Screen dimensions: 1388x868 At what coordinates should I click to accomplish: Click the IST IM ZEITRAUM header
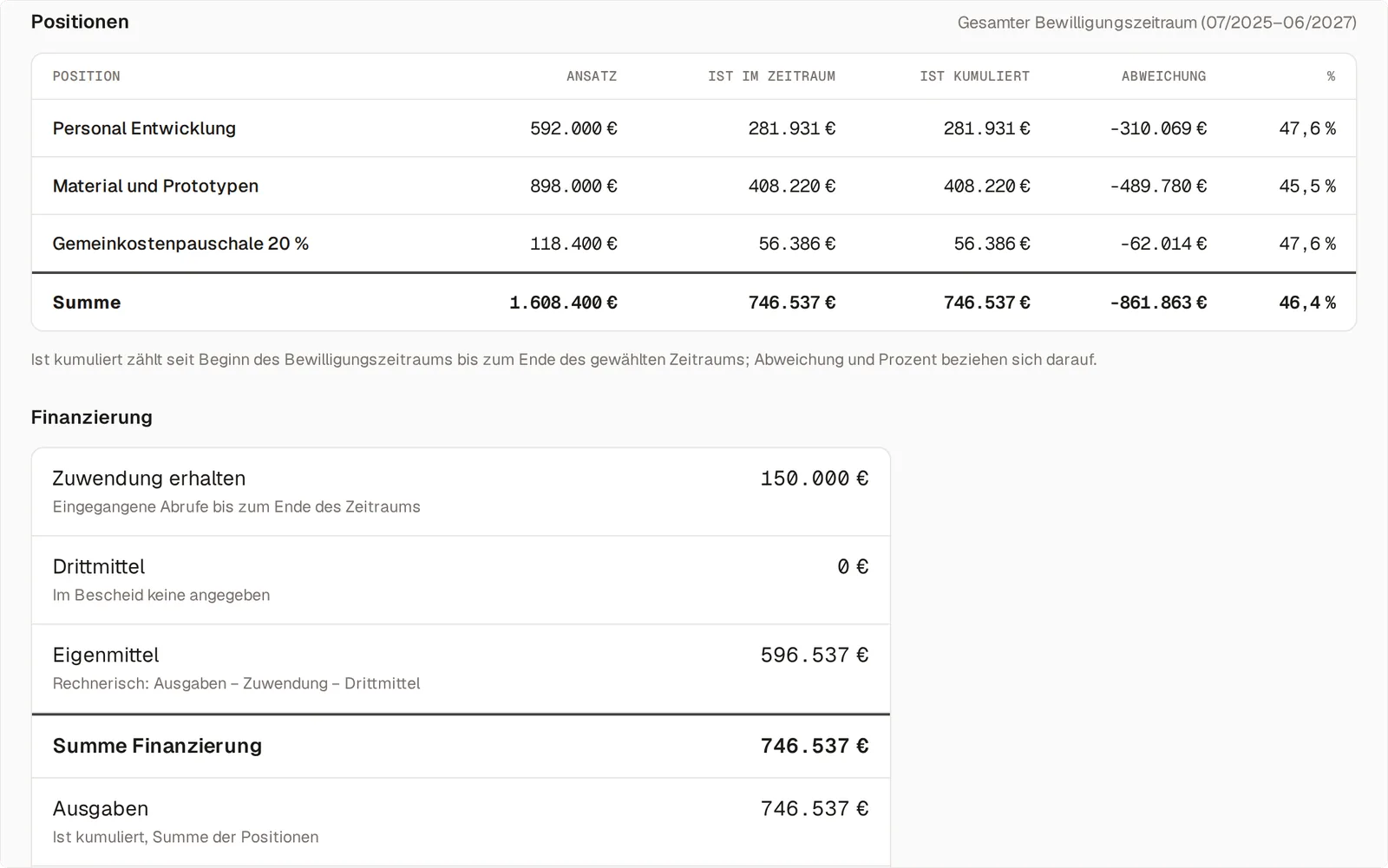[771, 76]
